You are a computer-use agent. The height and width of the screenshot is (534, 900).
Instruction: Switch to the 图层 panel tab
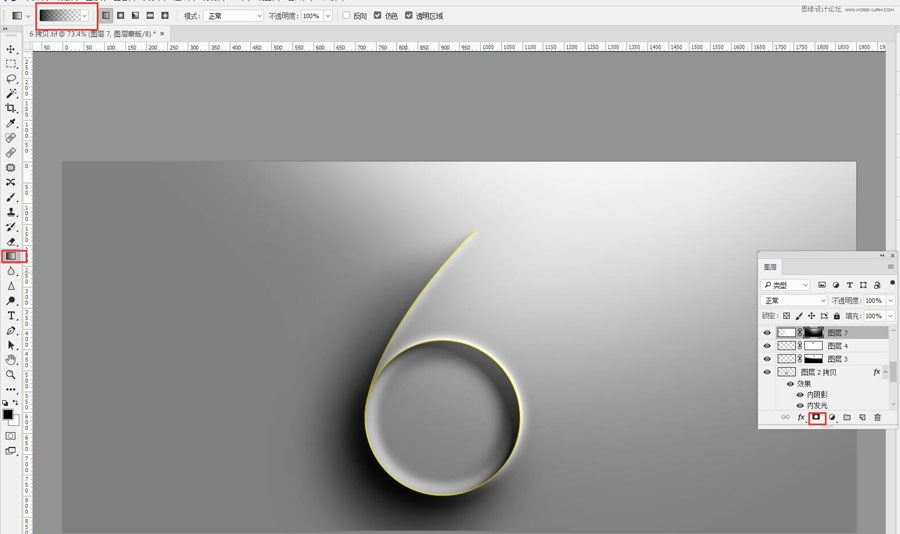[x=770, y=267]
